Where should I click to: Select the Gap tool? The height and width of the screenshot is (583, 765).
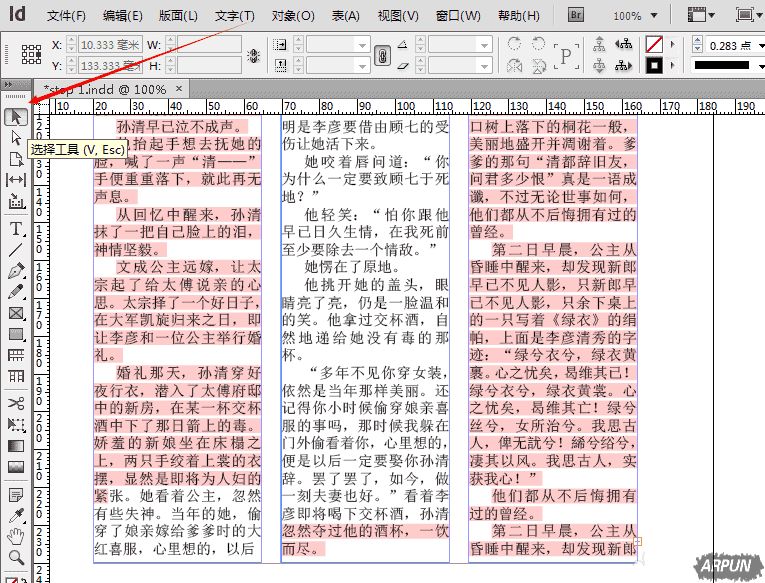(x=16, y=180)
